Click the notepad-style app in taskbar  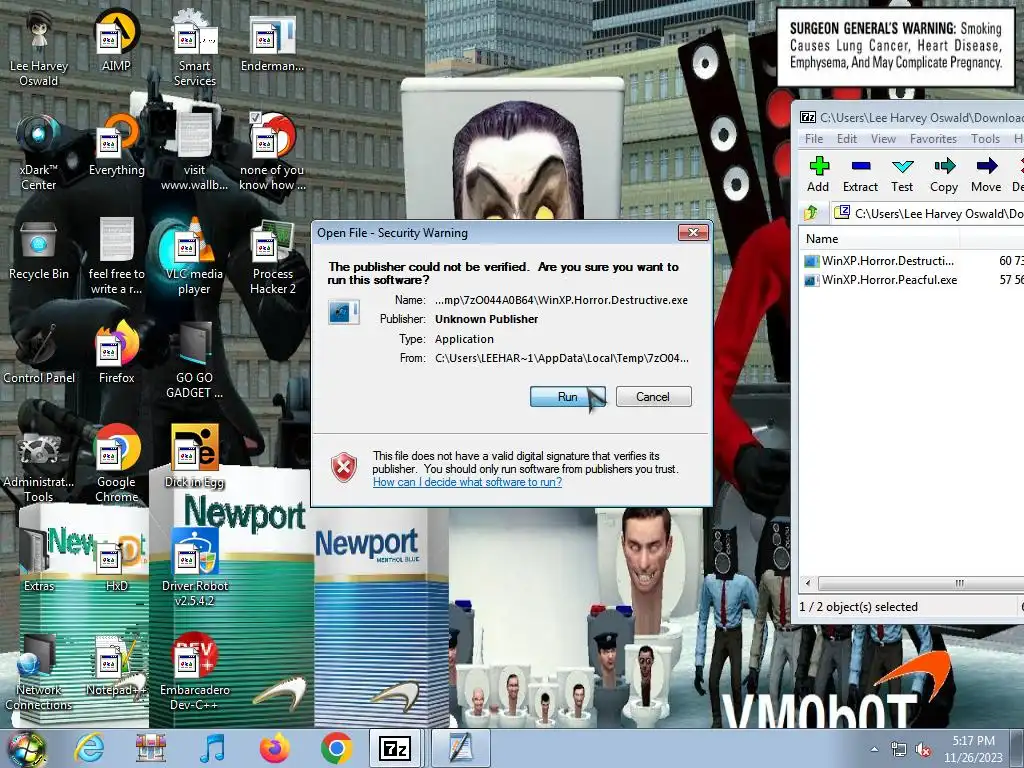point(460,748)
